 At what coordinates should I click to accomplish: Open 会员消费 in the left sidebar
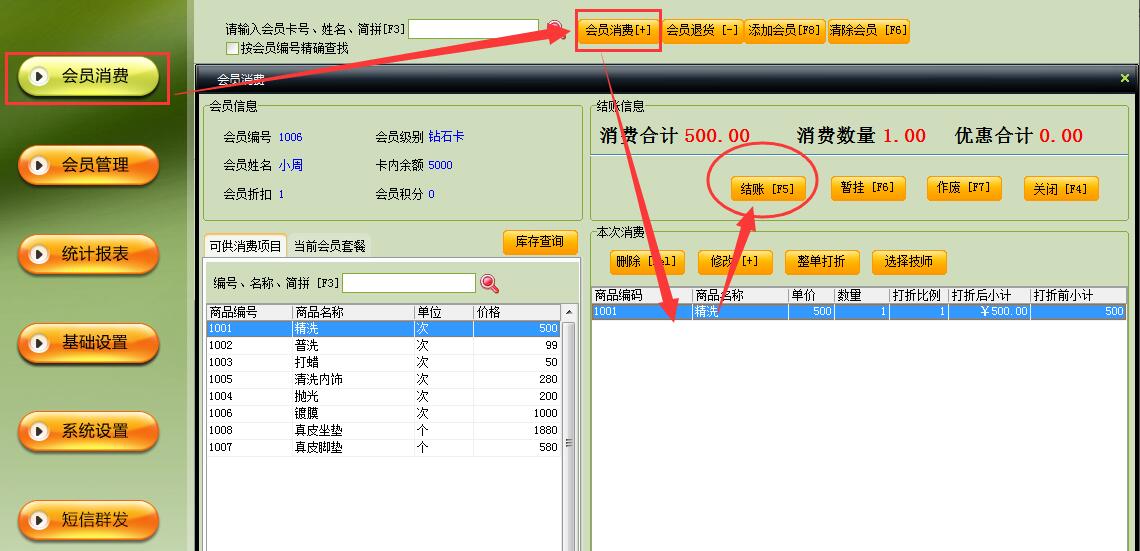pos(88,77)
